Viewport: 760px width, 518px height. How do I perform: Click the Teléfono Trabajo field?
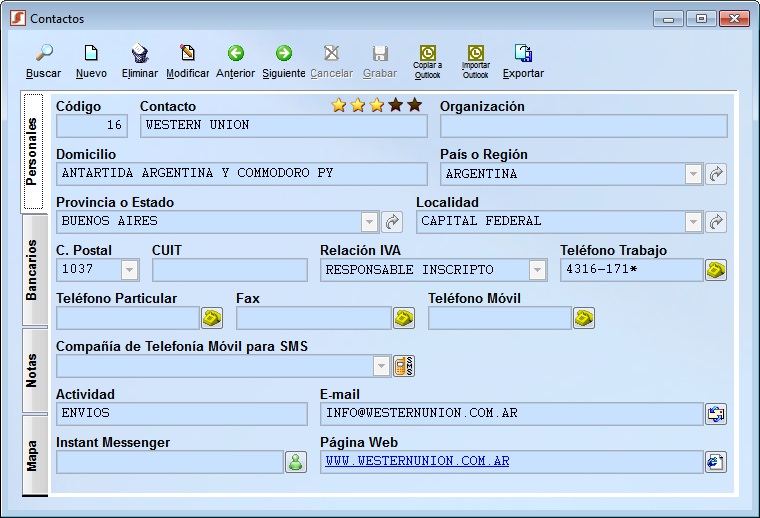click(632, 270)
